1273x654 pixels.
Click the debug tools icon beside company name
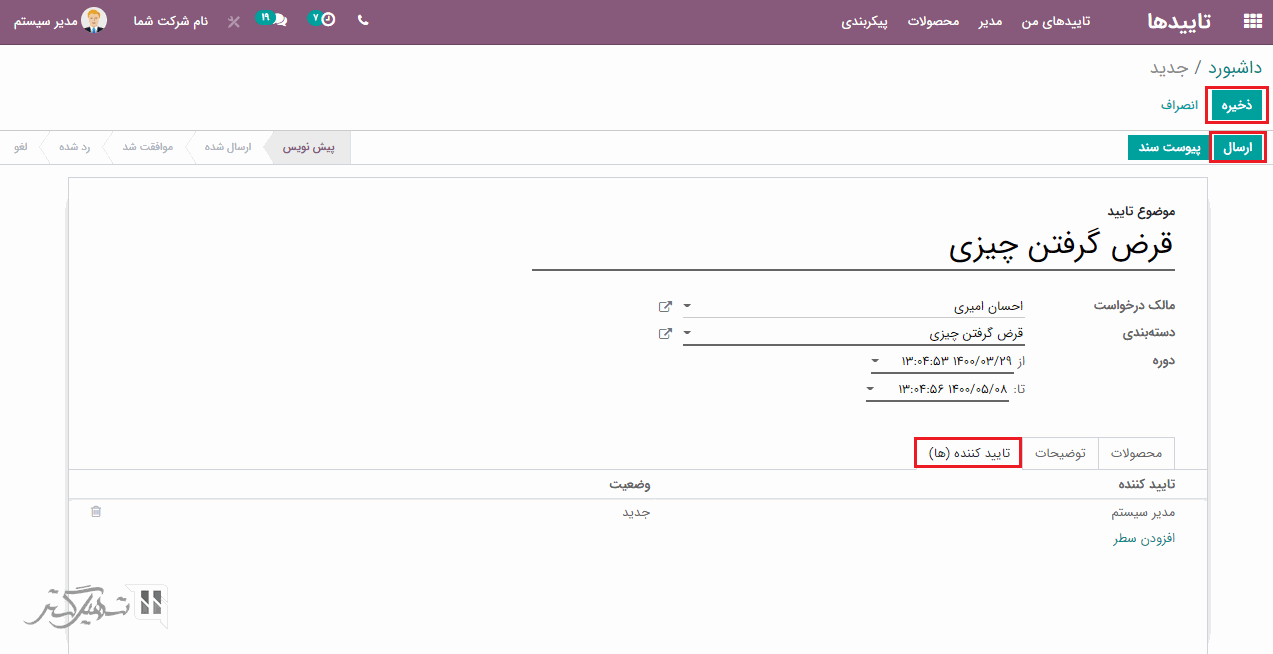pos(234,21)
